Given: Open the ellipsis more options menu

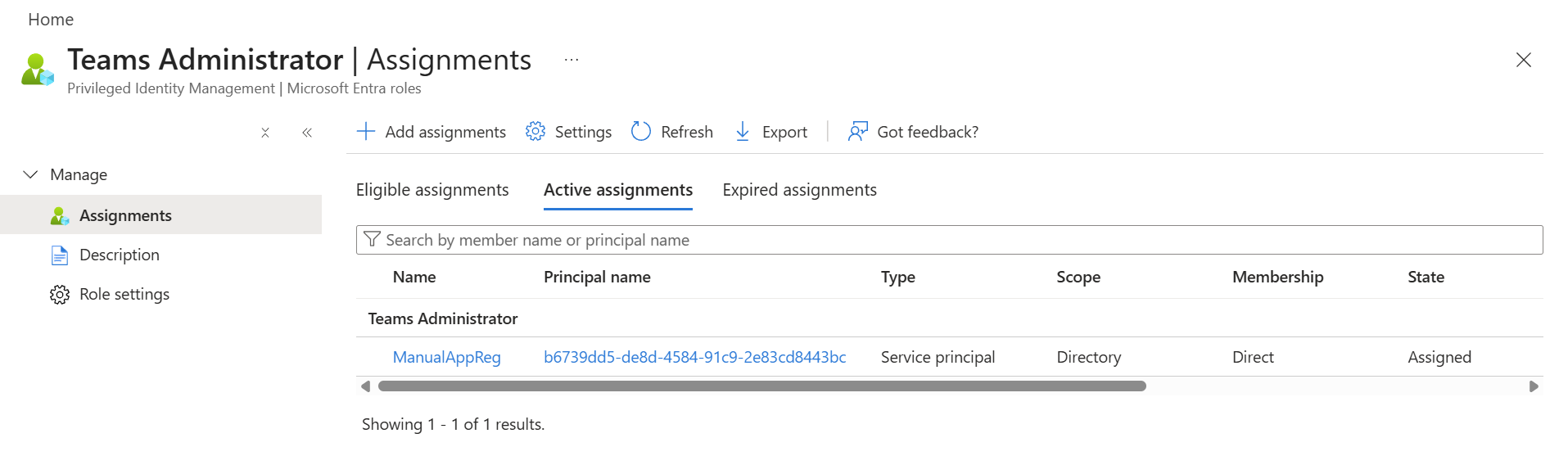Looking at the screenshot, I should (x=572, y=60).
